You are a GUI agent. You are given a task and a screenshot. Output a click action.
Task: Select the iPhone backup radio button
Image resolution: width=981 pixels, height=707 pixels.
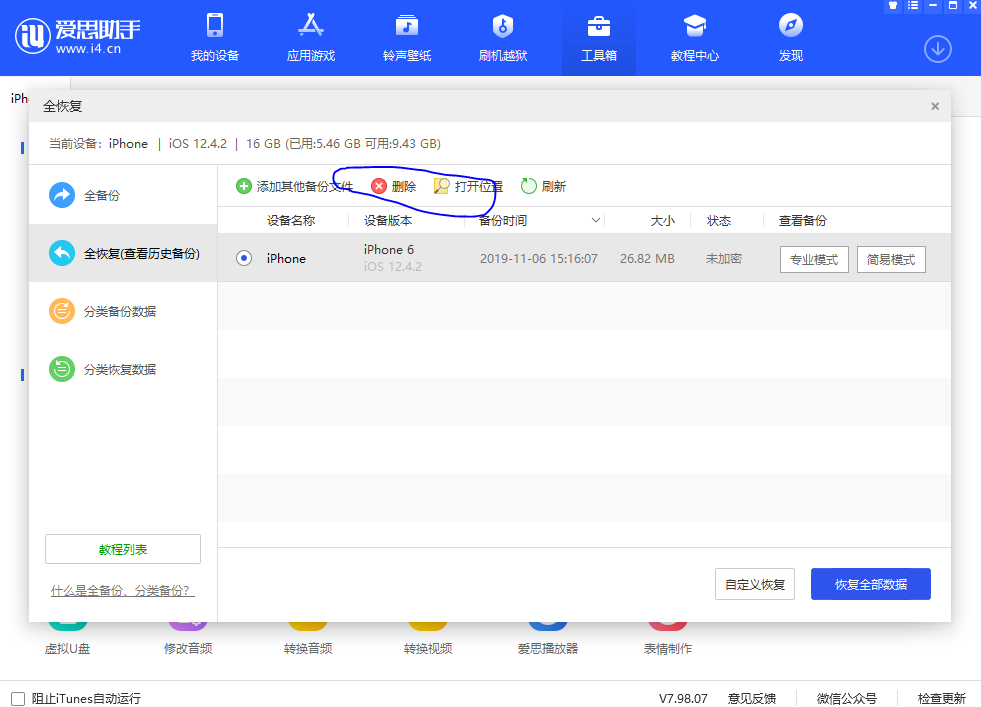(x=244, y=258)
